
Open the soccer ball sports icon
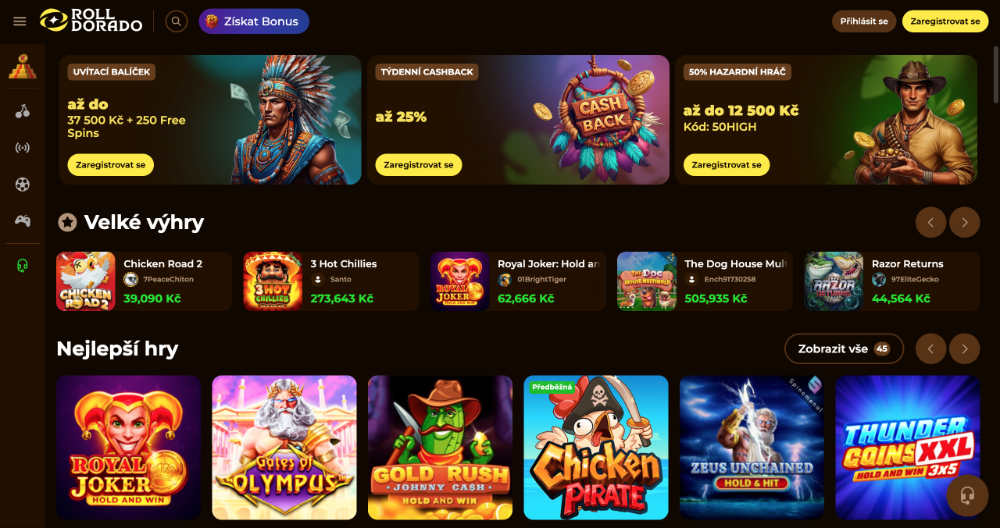tap(22, 184)
